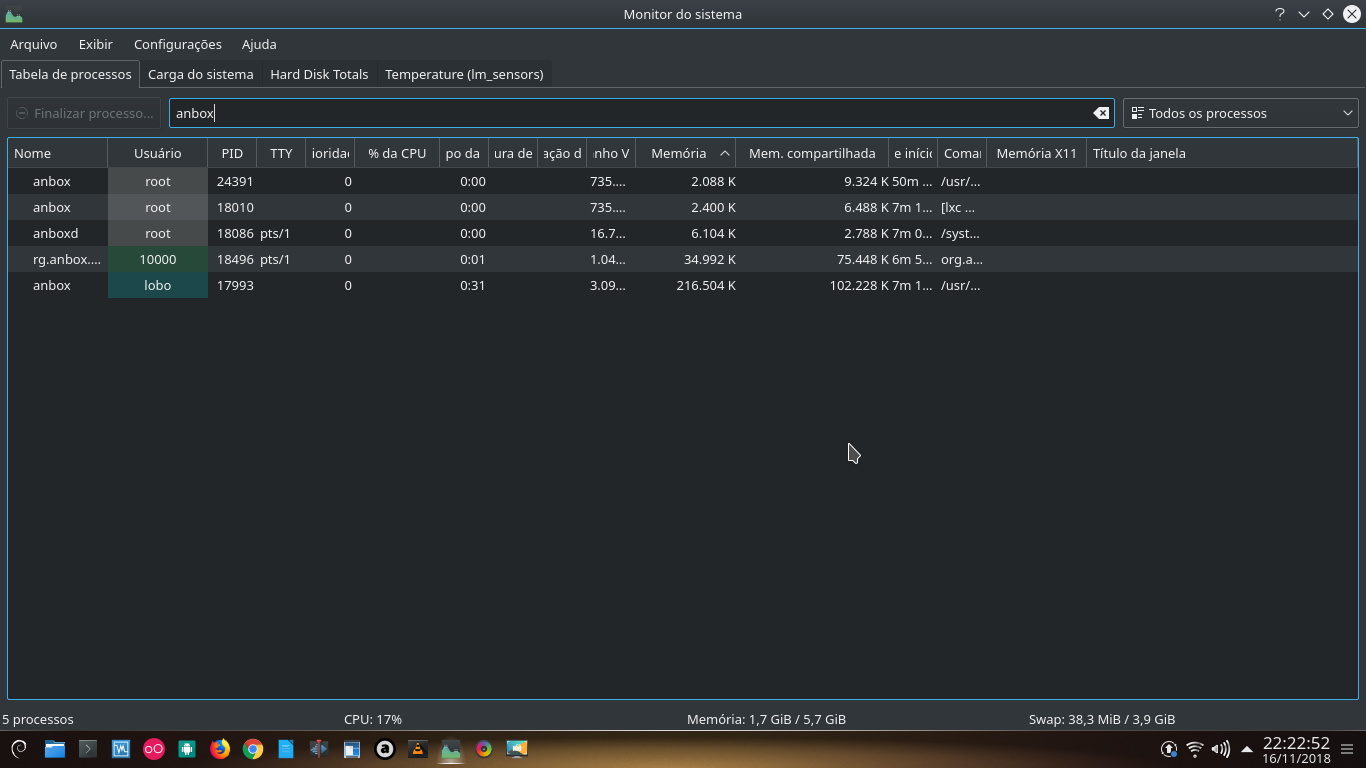The width and height of the screenshot is (1366, 768).
Task: Click the "Finalizar processo..." button
Action: tap(84, 113)
